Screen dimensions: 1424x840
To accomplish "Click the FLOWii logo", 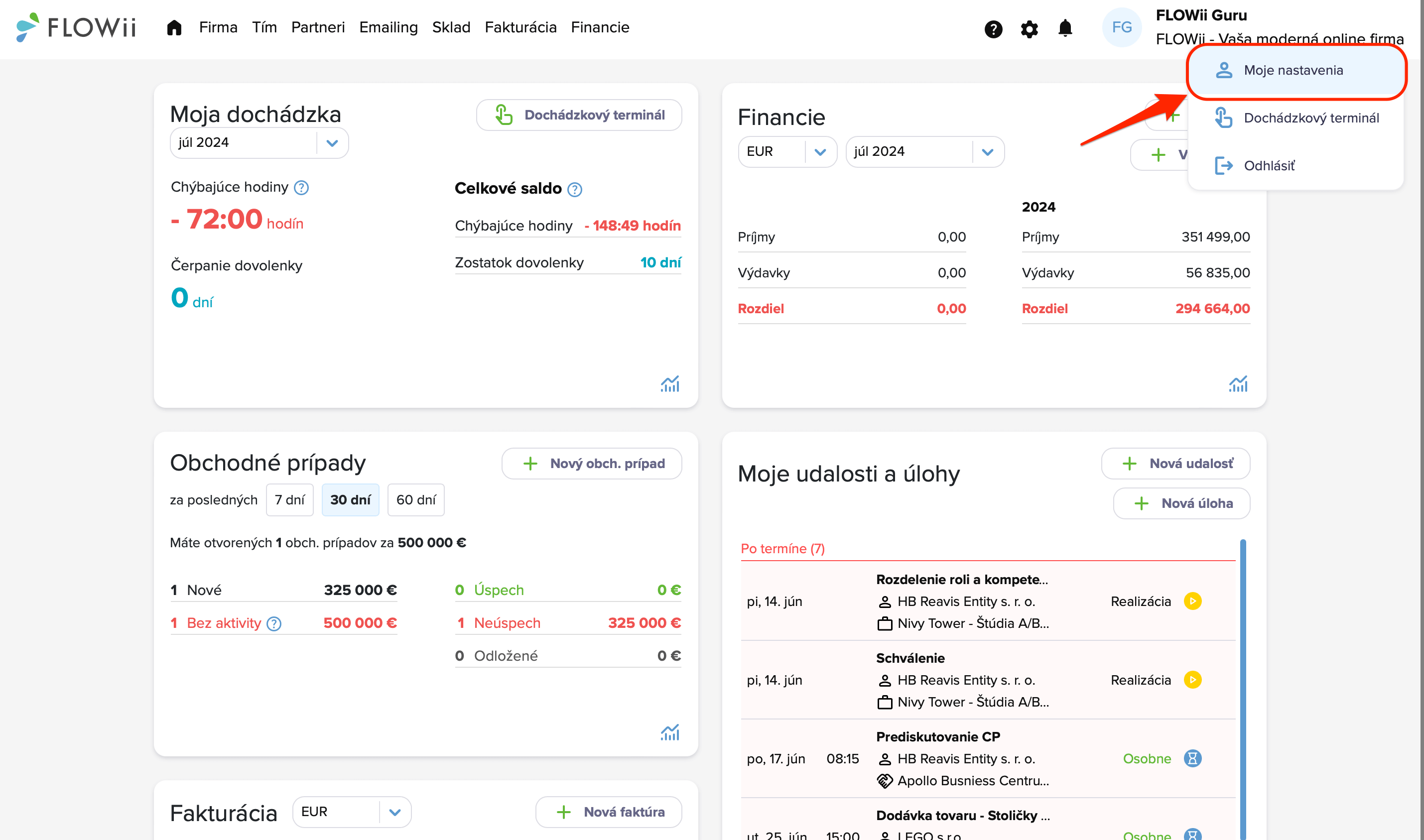I will [76, 27].
